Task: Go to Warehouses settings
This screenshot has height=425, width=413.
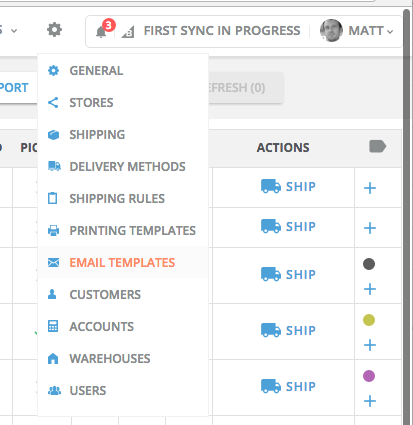Action: click(123, 359)
